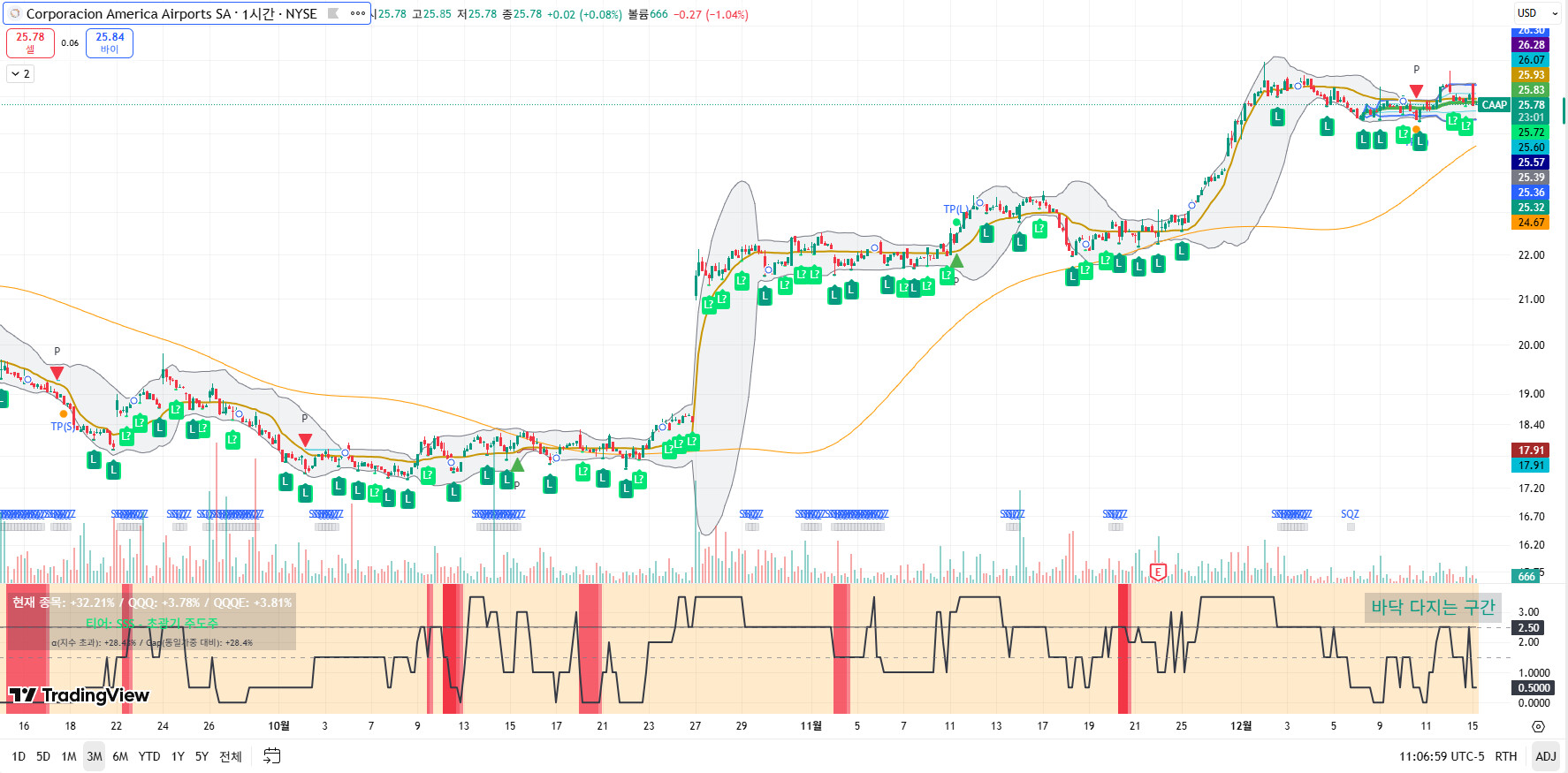Click the 25.78 sell button
This screenshot has height=773, width=1568.
(30, 42)
